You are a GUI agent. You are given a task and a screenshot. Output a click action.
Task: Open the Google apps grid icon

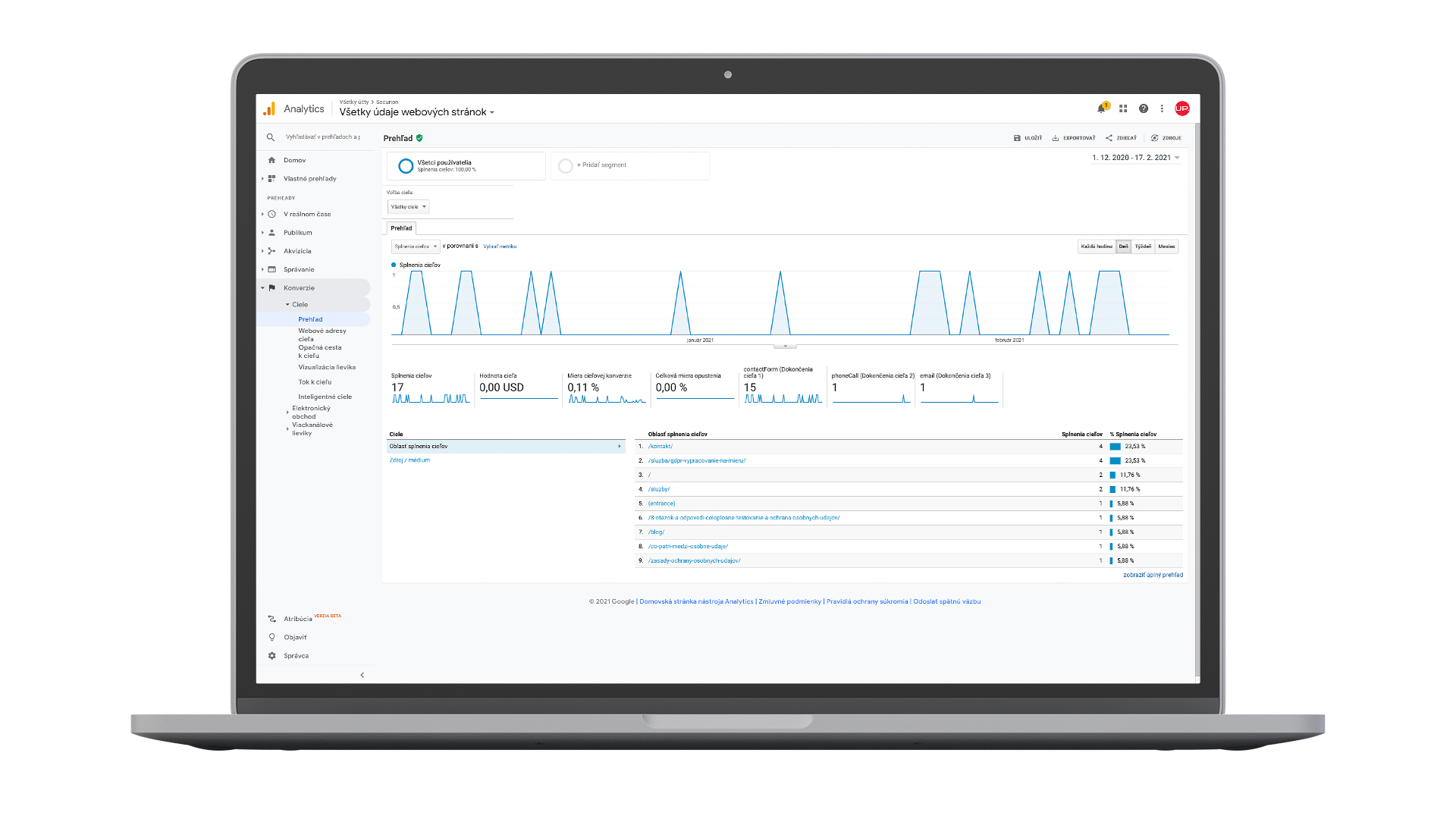1123,108
